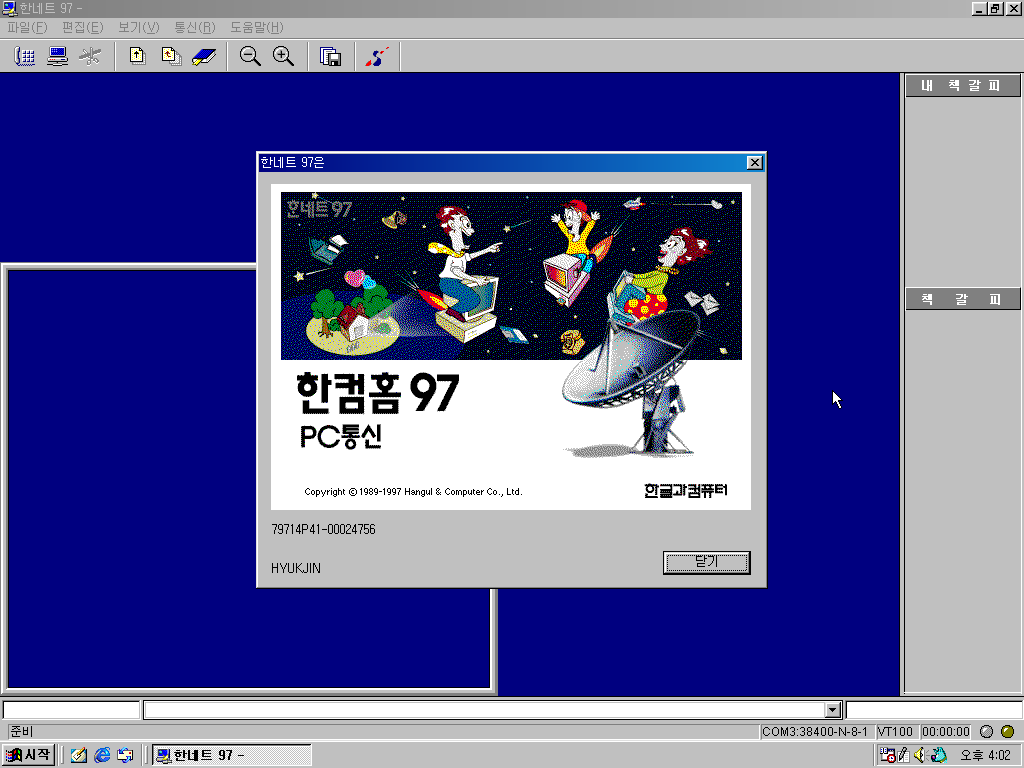Image resolution: width=1024 pixels, height=768 pixels.
Task: Click the multi-page upload arrow icon
Action: pyautogui.click(x=171, y=56)
